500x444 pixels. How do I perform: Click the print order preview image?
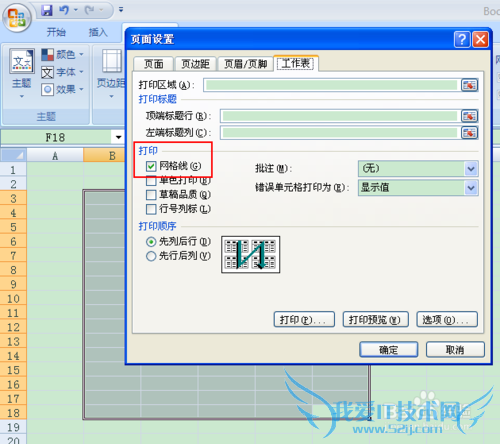click(251, 255)
